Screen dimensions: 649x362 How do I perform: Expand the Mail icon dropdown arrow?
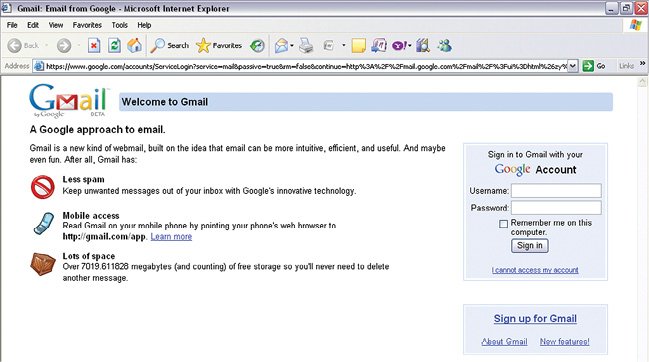point(292,46)
